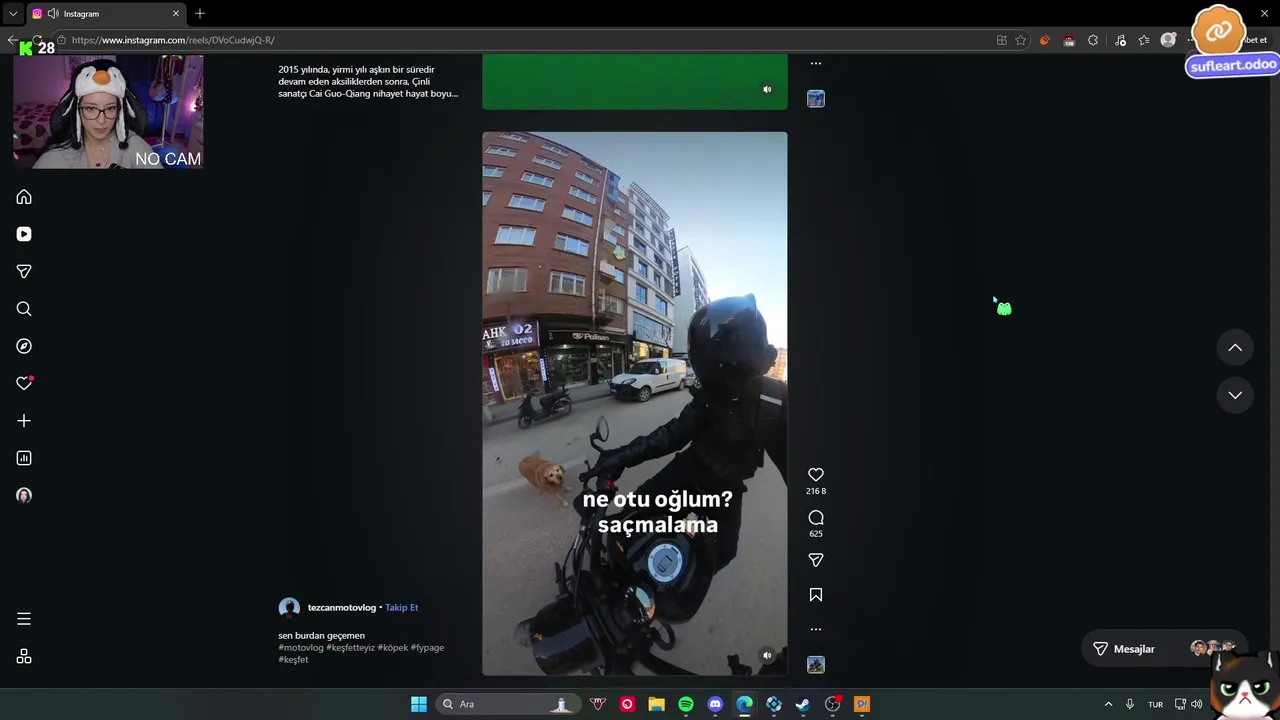
Task: Expand the caption about Cai Guo-Qiang
Action: tap(368, 82)
